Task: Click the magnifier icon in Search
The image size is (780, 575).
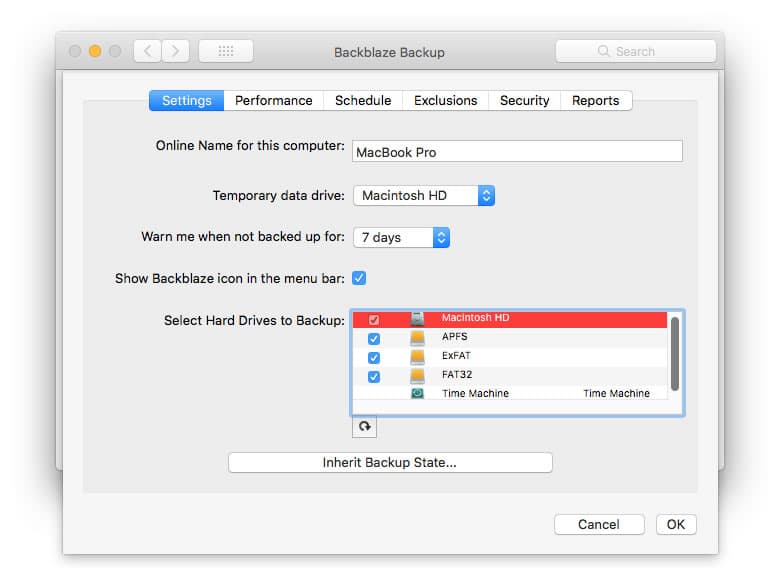Action: click(x=603, y=51)
